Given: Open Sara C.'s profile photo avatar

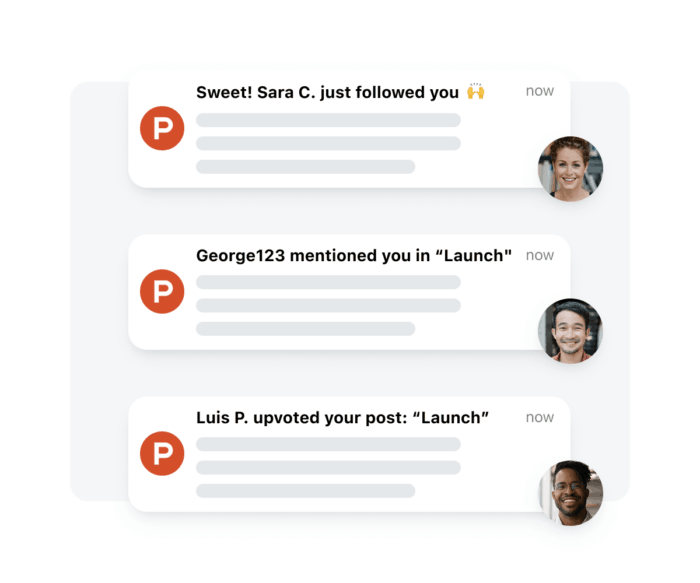Looking at the screenshot, I should [x=570, y=168].
